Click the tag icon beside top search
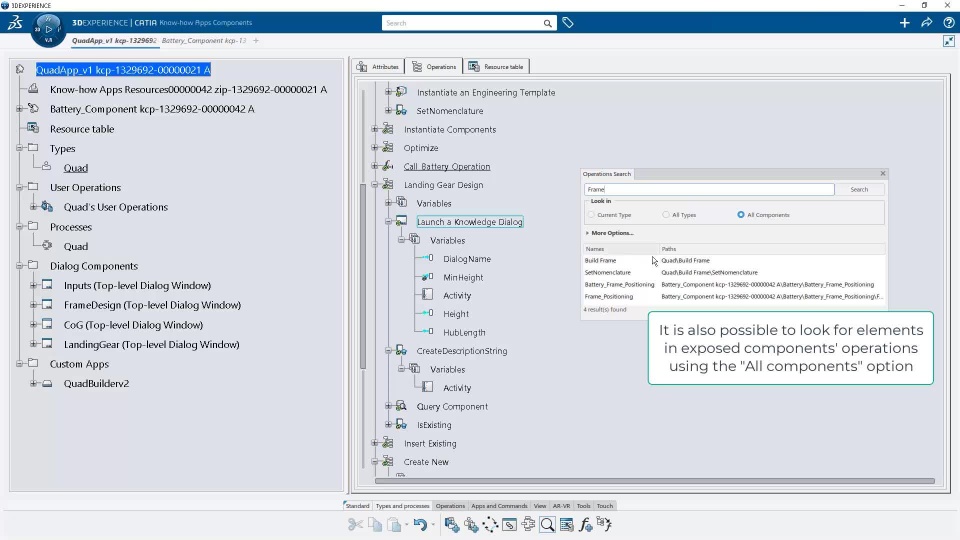 (568, 23)
